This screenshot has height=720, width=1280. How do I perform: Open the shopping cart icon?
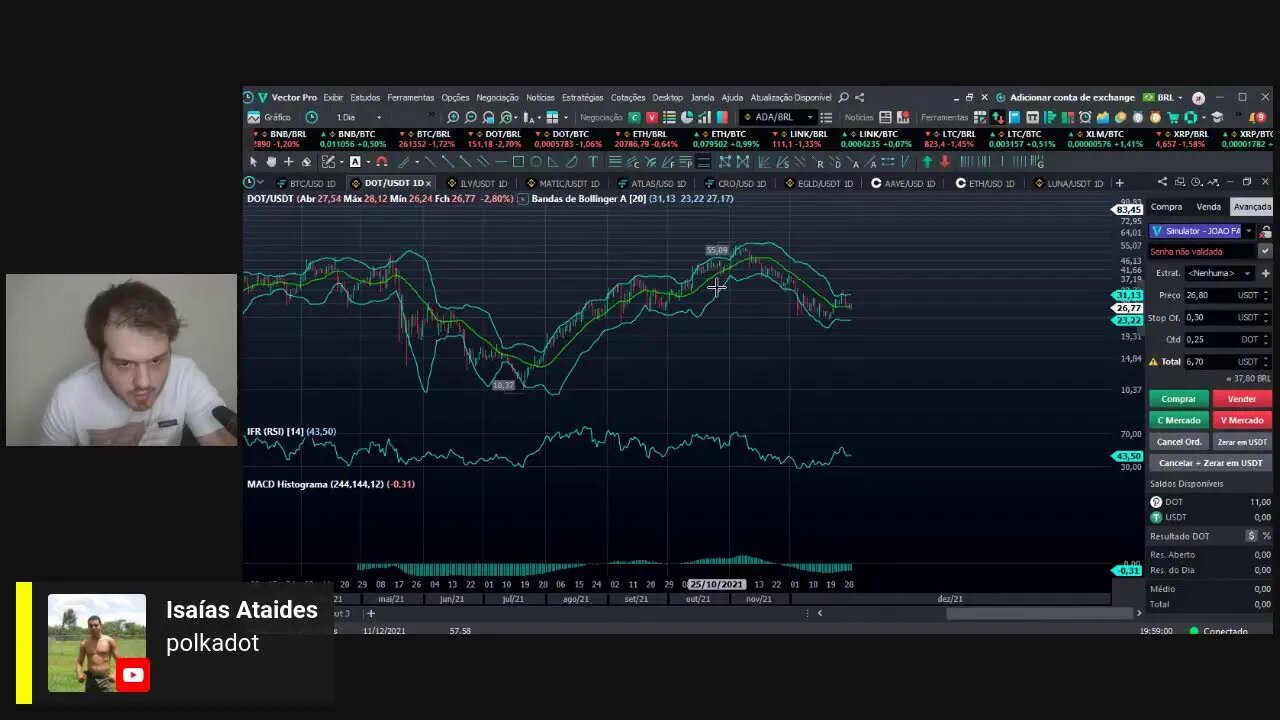(1173, 117)
